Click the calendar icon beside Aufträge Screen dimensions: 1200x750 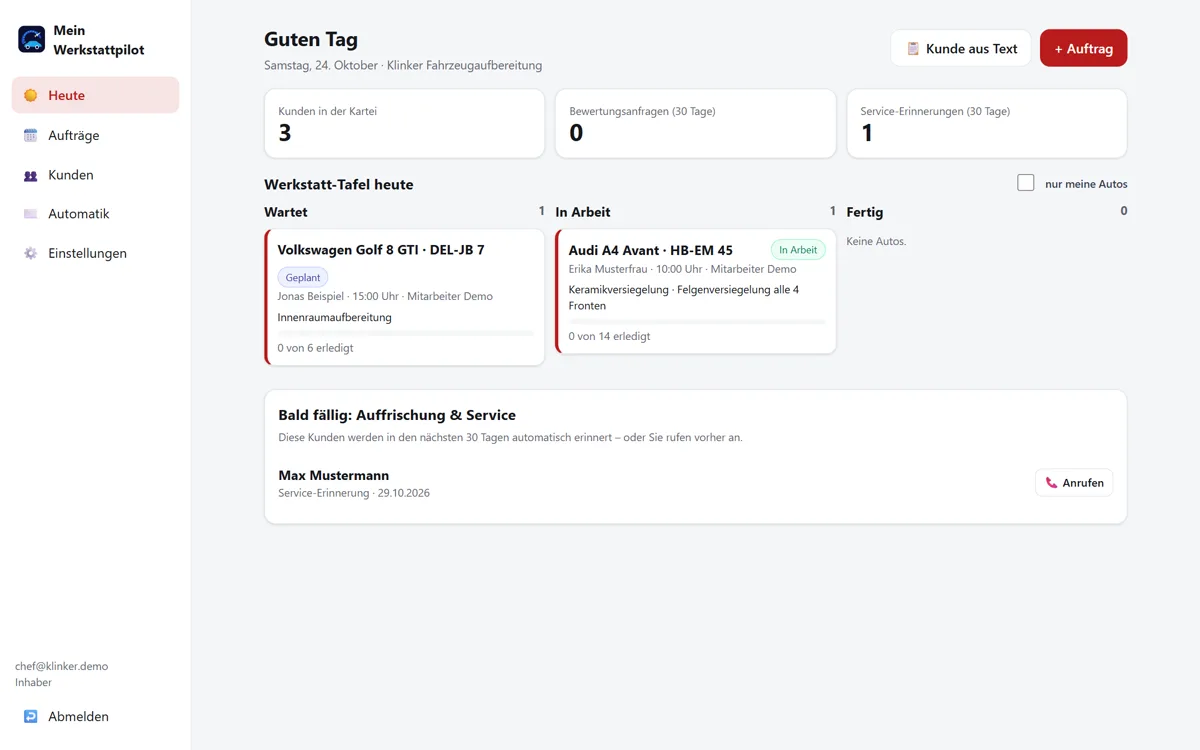pyautogui.click(x=31, y=135)
